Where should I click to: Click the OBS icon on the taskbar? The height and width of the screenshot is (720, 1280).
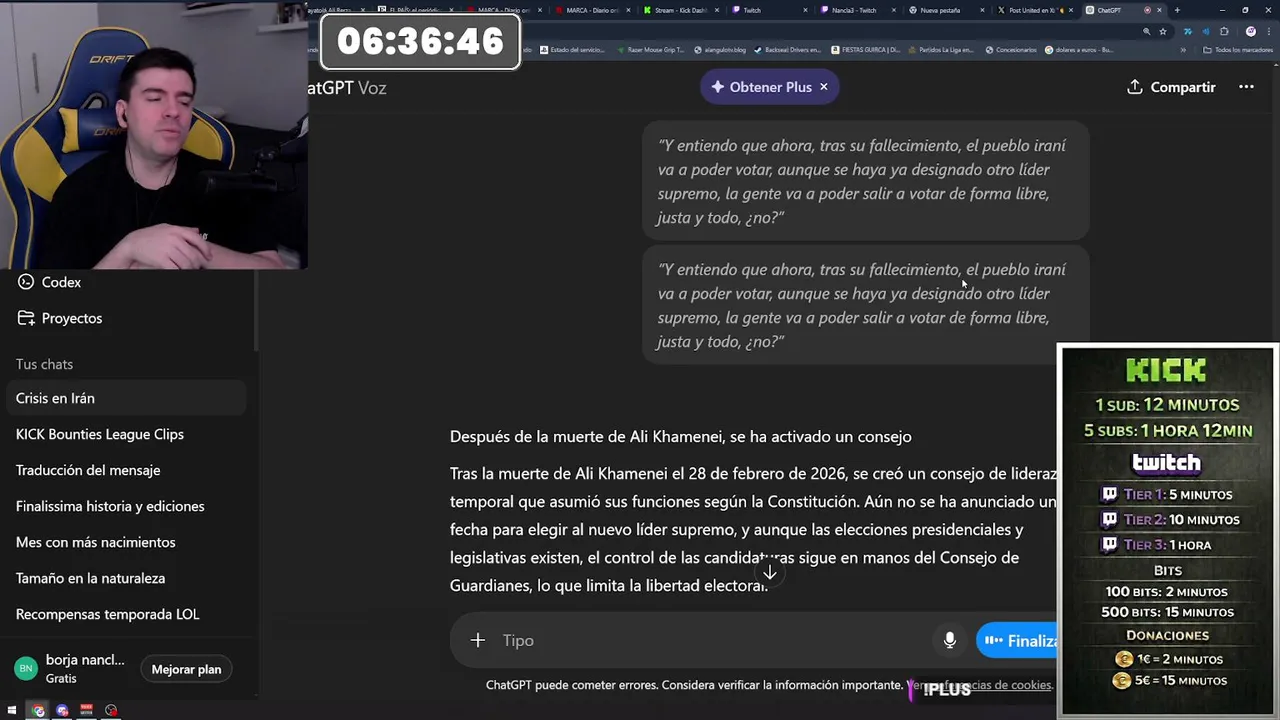pos(111,710)
